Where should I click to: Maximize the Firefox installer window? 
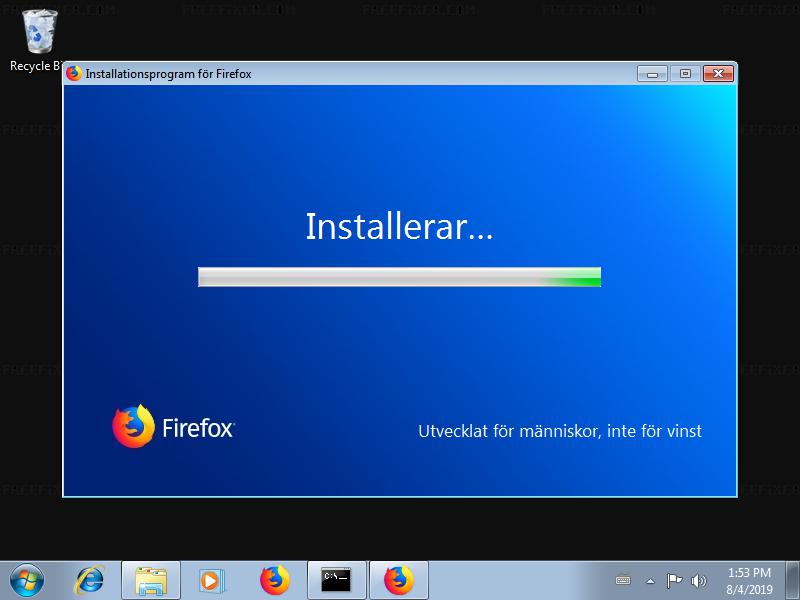point(685,74)
